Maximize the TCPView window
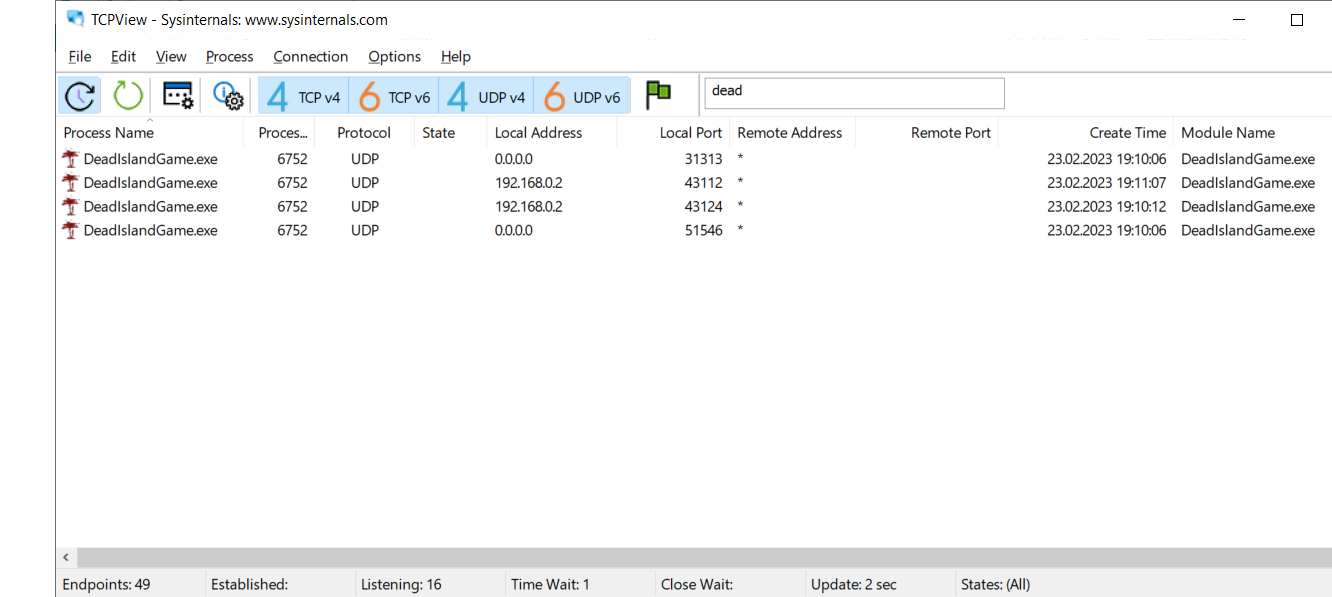This screenshot has height=597, width=1332. 1297,20
